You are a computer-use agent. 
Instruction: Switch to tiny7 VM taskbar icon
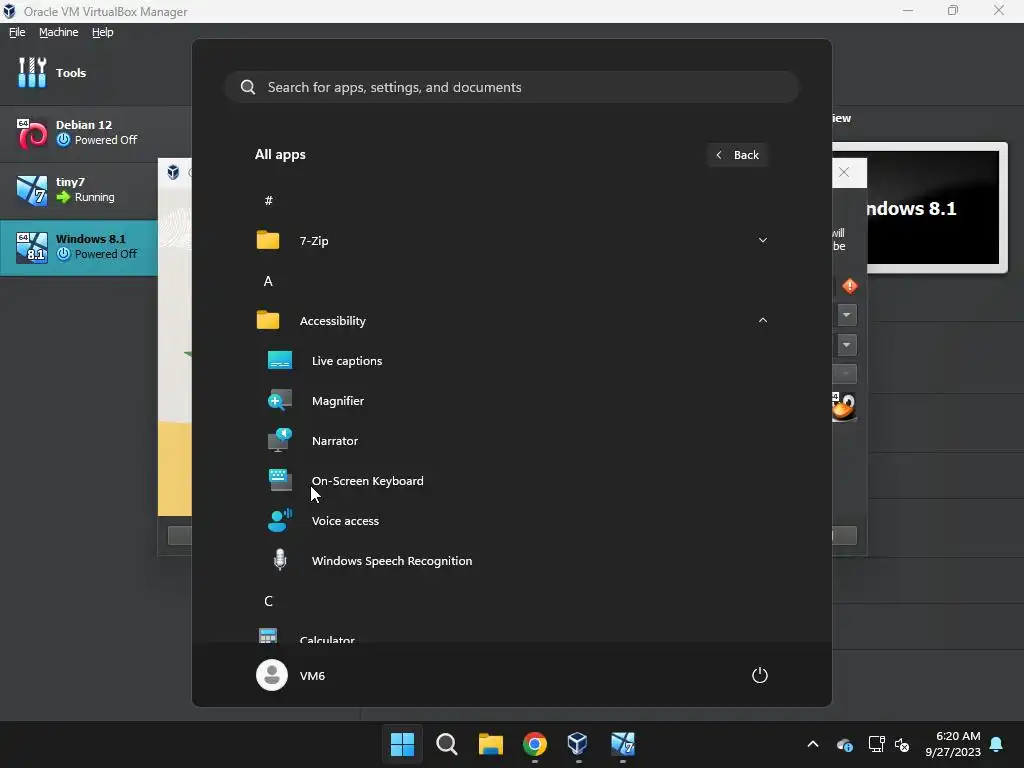(x=622, y=743)
